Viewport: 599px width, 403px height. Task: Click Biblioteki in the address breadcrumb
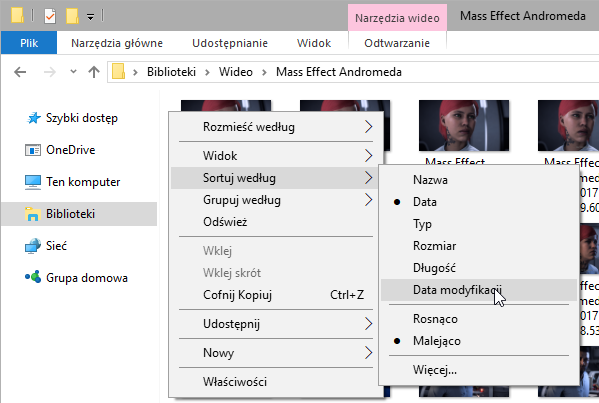tap(172, 72)
